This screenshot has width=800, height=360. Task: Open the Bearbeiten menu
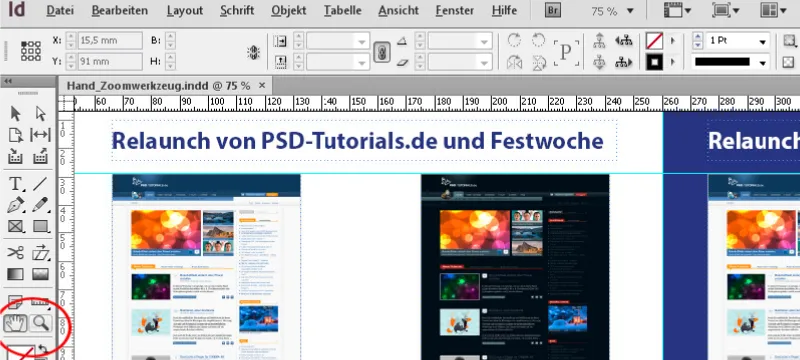[120, 10]
